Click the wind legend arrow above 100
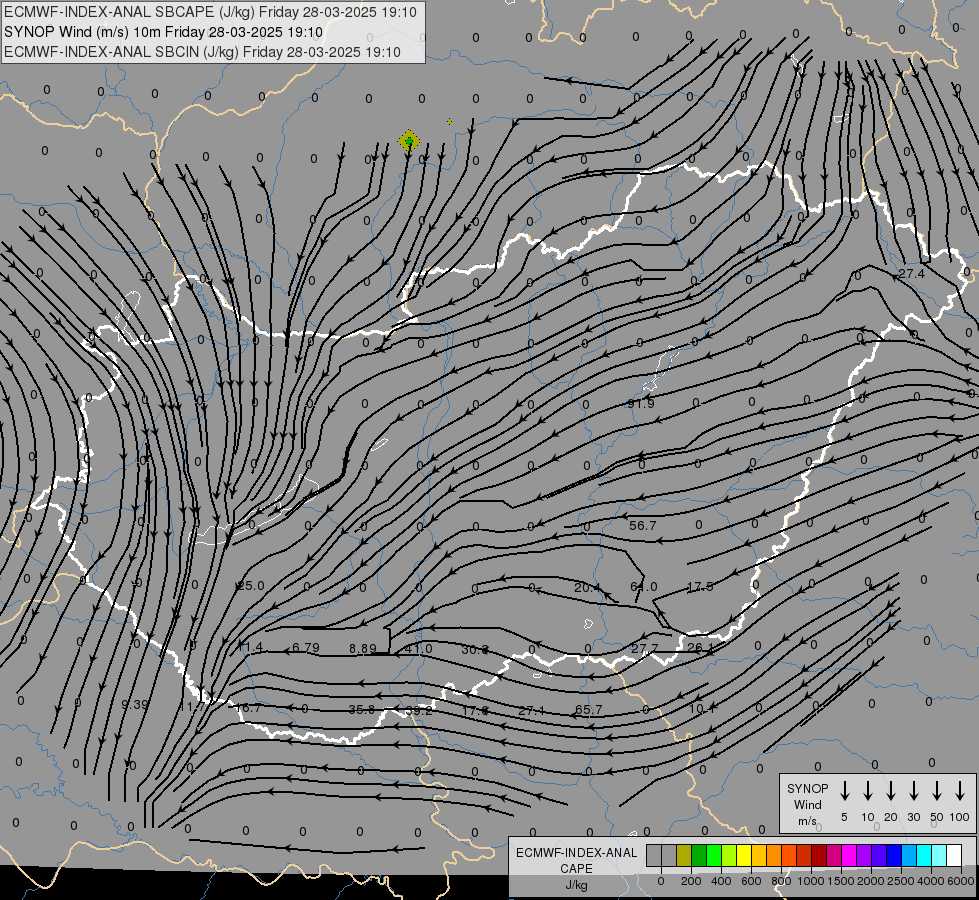Viewport: 979px width, 900px height. [x=960, y=790]
